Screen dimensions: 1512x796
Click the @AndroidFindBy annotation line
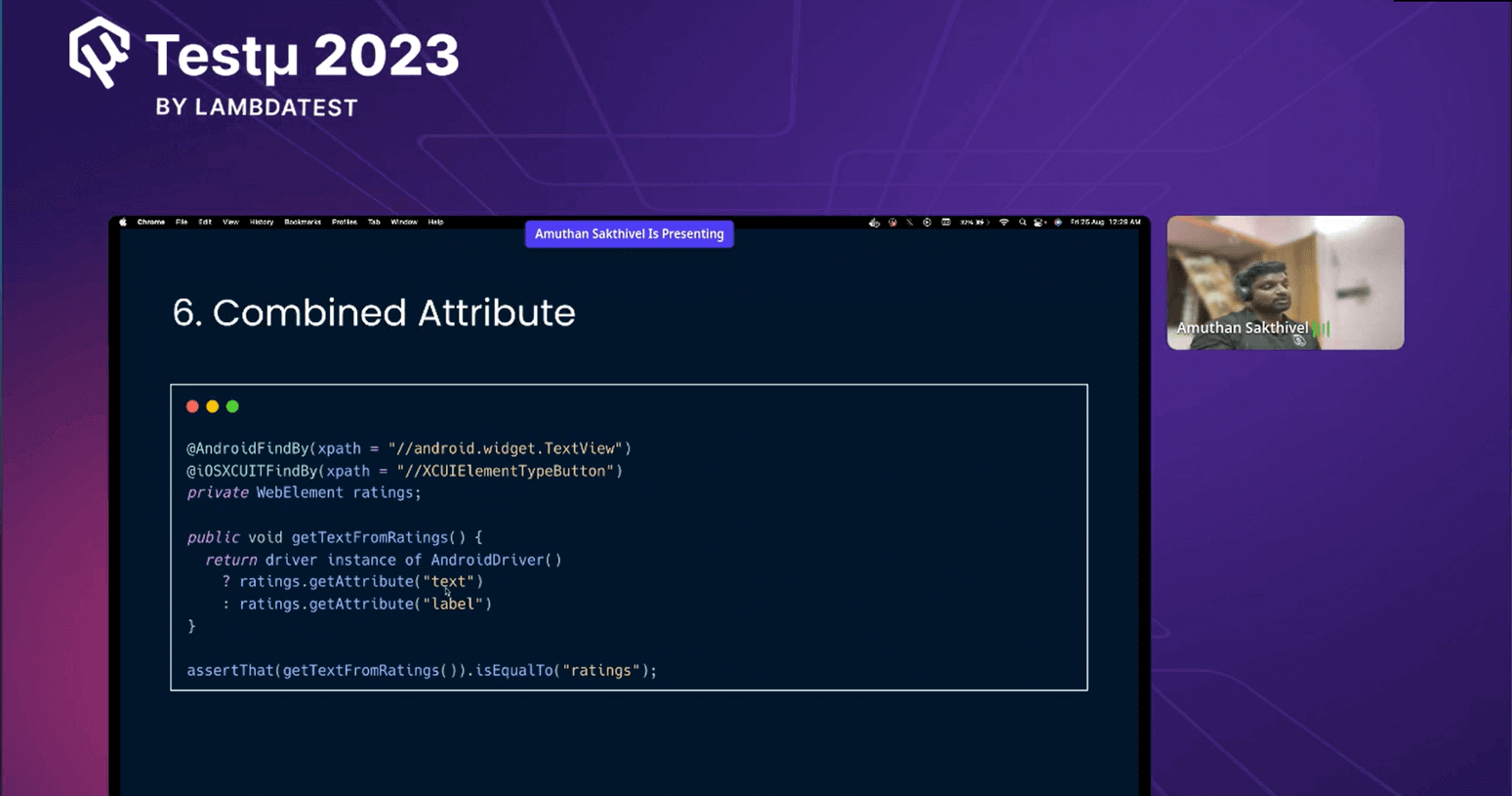pos(409,448)
